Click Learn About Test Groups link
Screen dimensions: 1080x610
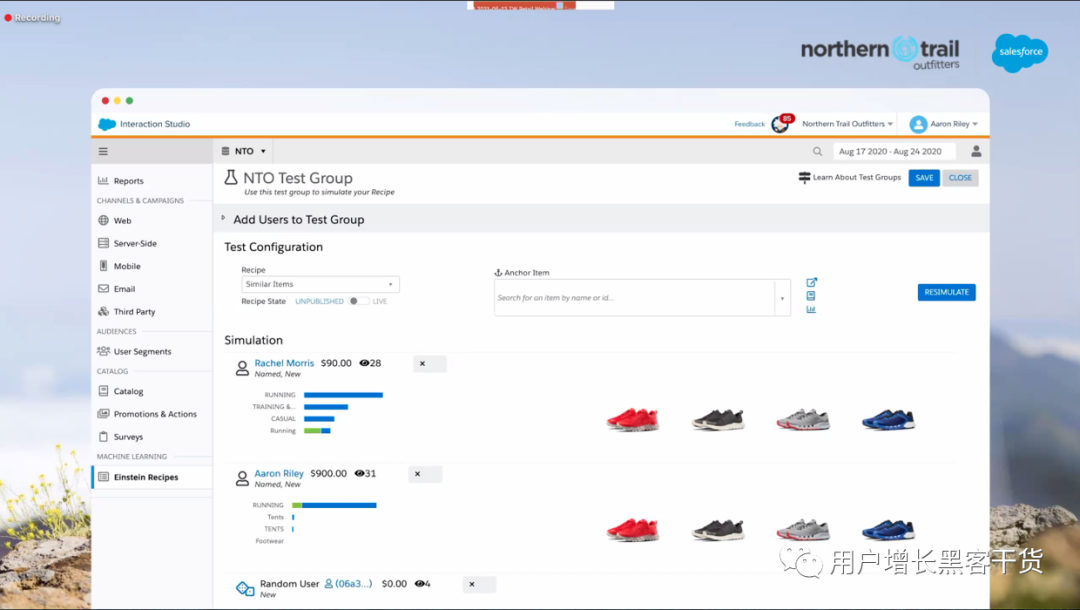849,178
